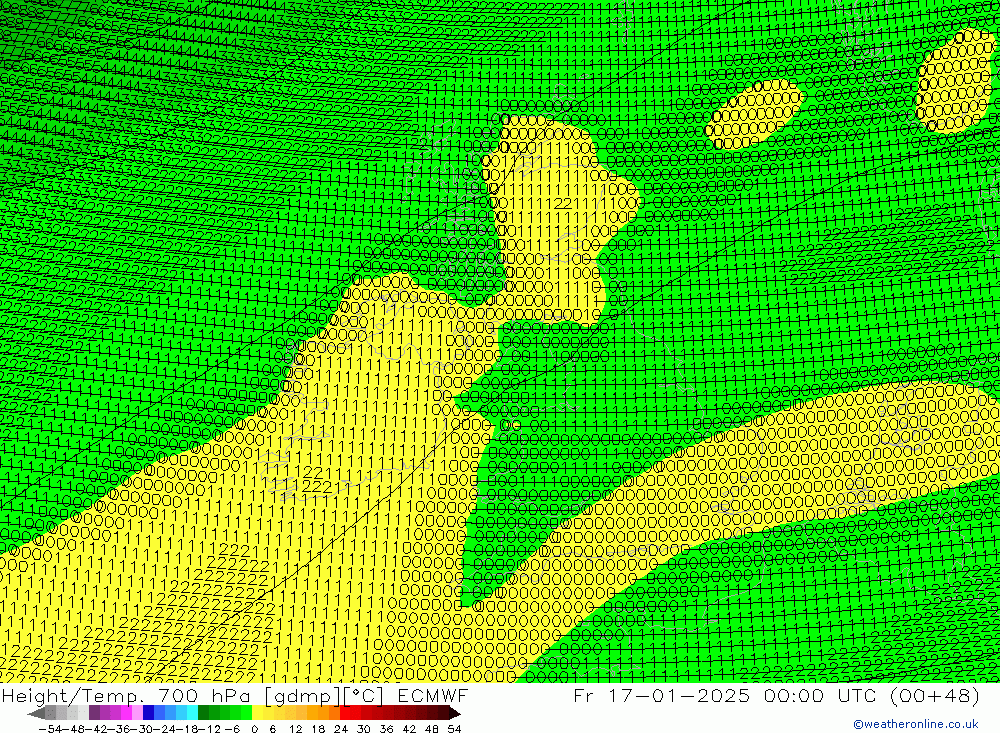The image size is (1000, 733).
Task: Click the '-54' value on the color scale
Action: coord(50,729)
